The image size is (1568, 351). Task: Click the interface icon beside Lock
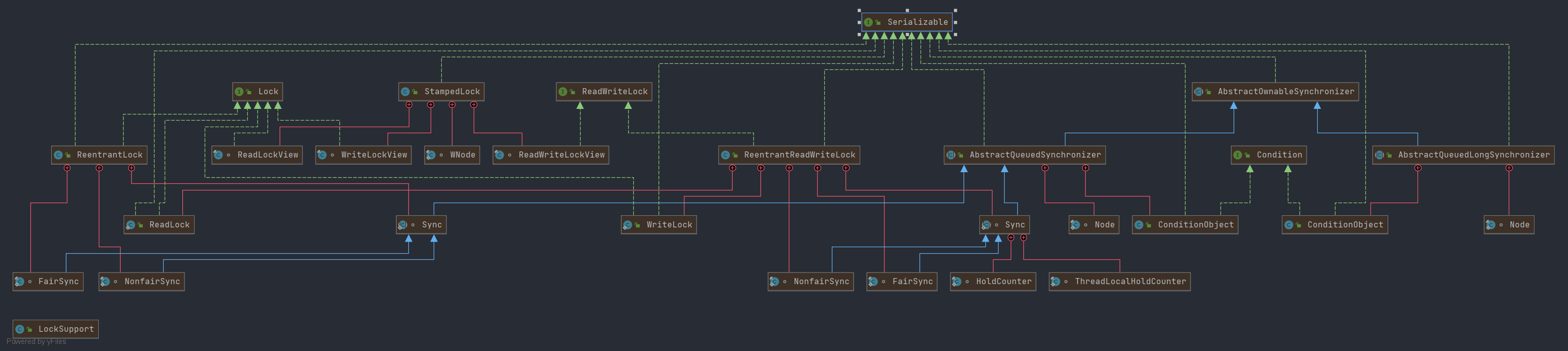coord(239,92)
